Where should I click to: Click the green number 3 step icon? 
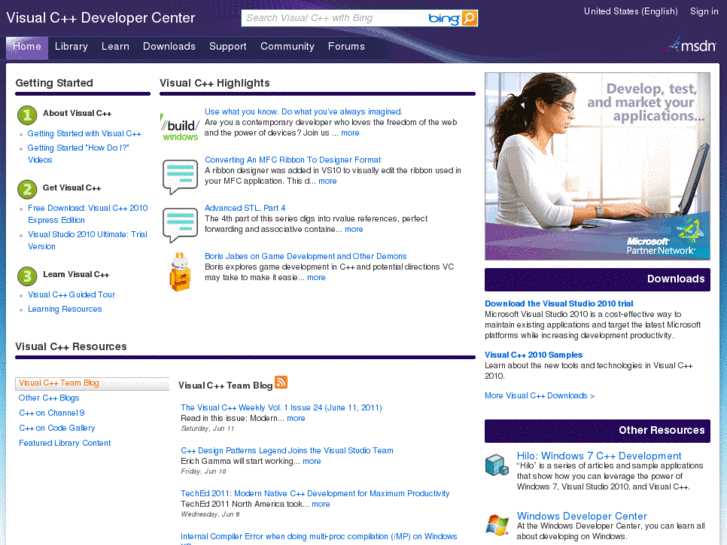pyautogui.click(x=27, y=276)
